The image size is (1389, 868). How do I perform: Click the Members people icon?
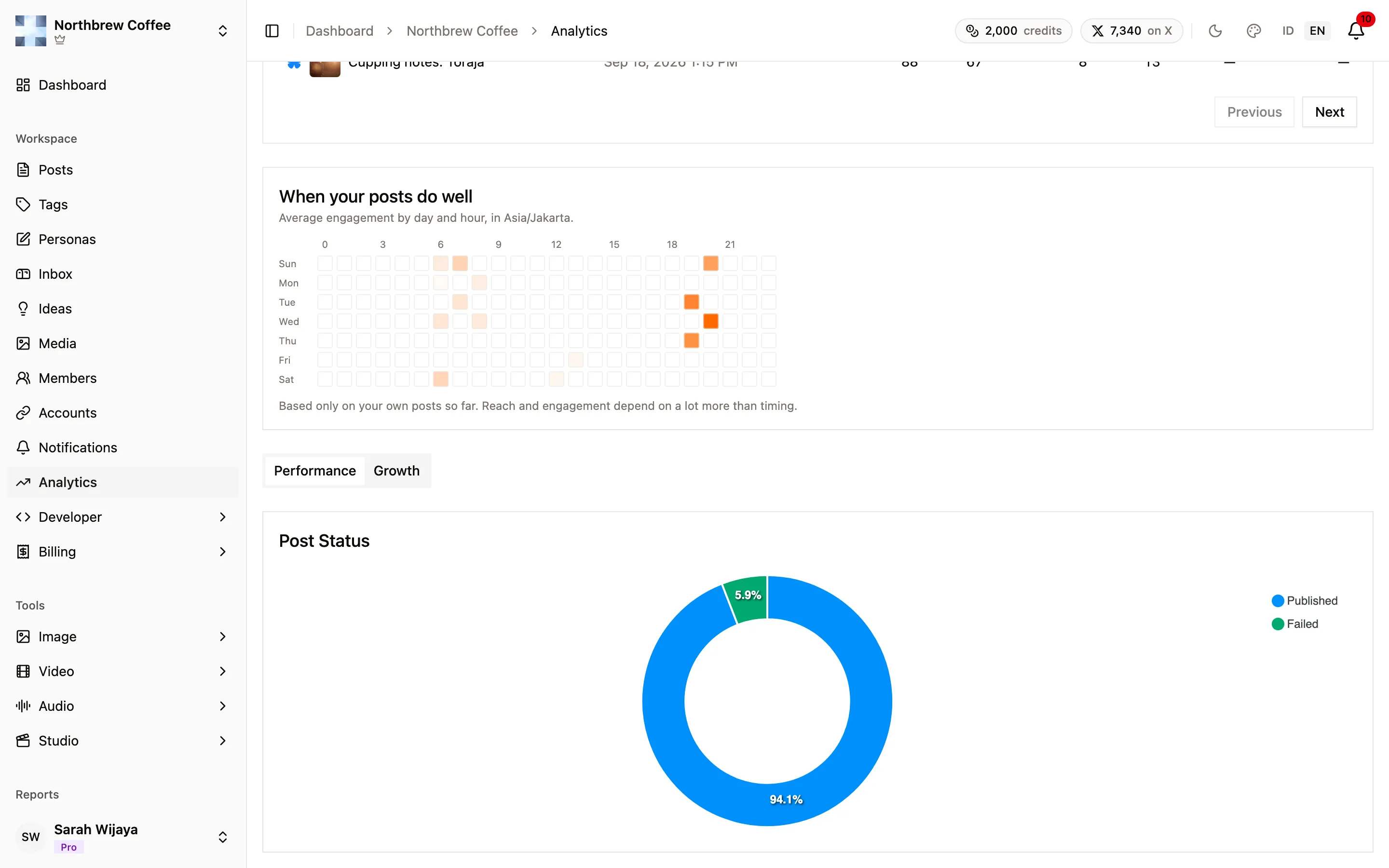pyautogui.click(x=23, y=379)
